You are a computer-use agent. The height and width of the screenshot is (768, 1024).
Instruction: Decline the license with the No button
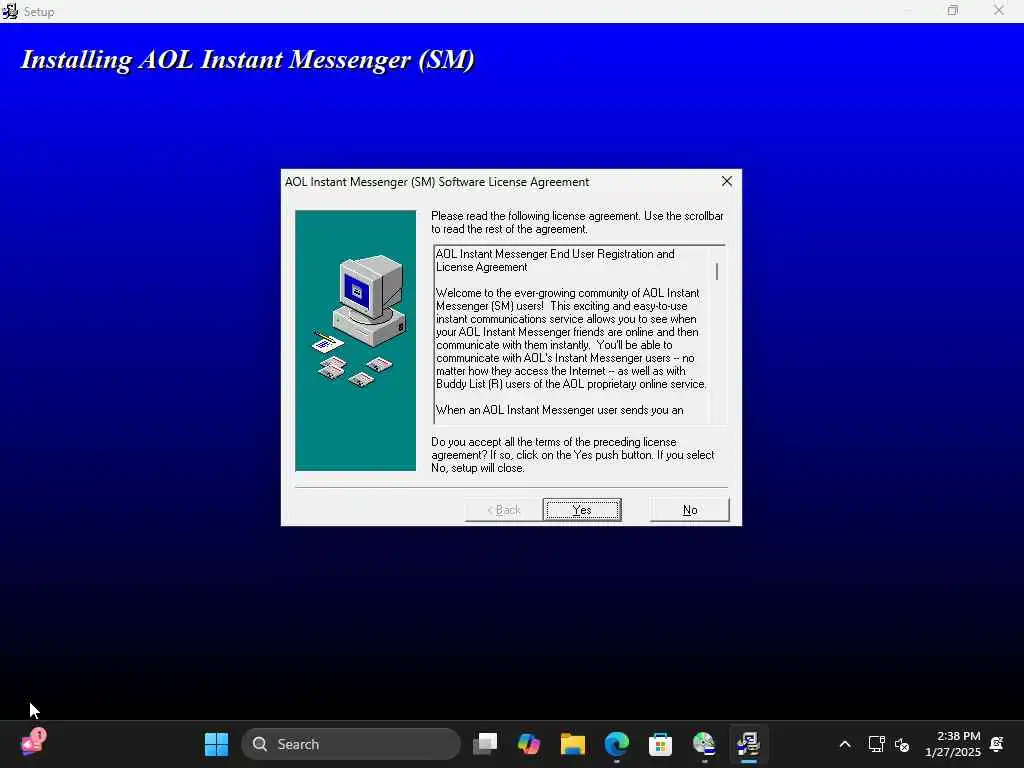(x=690, y=510)
